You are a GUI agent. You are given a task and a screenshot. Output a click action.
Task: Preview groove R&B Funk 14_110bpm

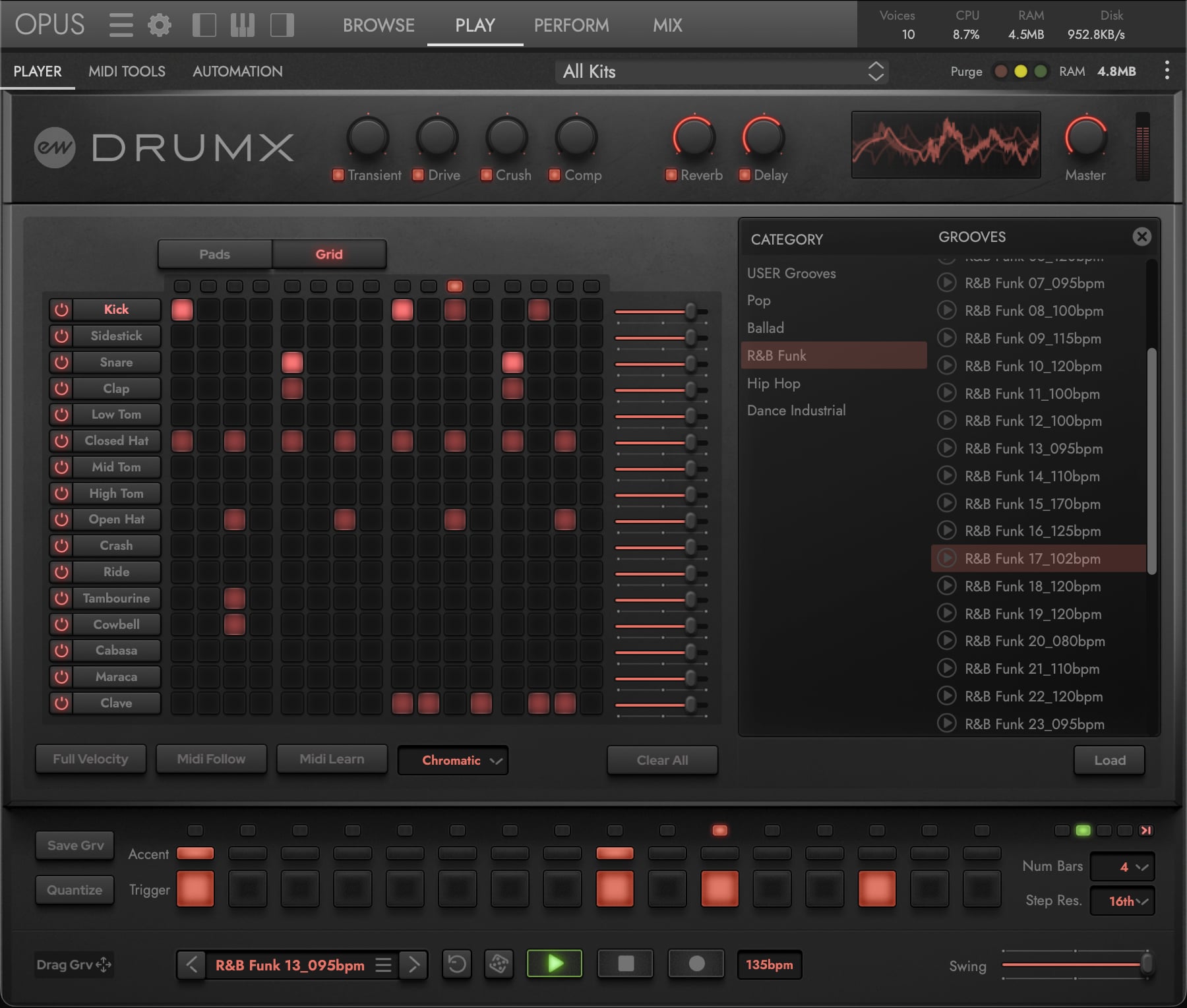947,475
